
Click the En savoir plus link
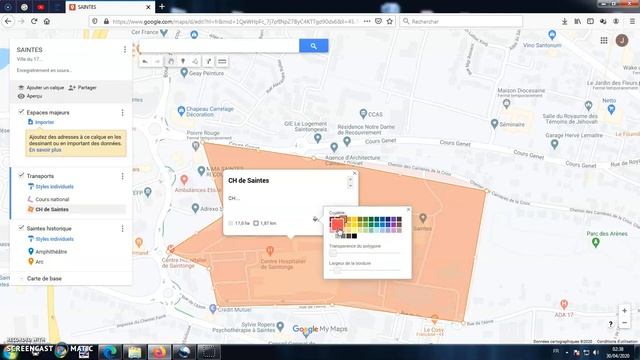click(45, 150)
